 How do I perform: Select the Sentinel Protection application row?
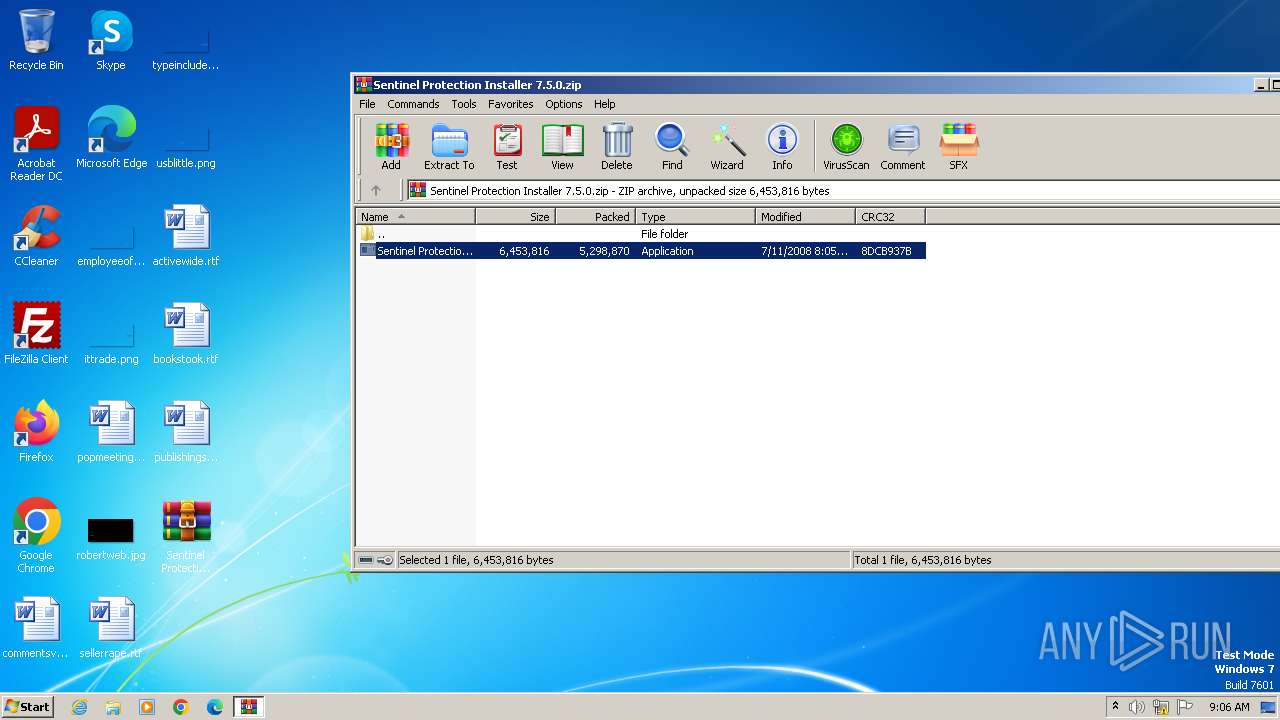coord(641,251)
